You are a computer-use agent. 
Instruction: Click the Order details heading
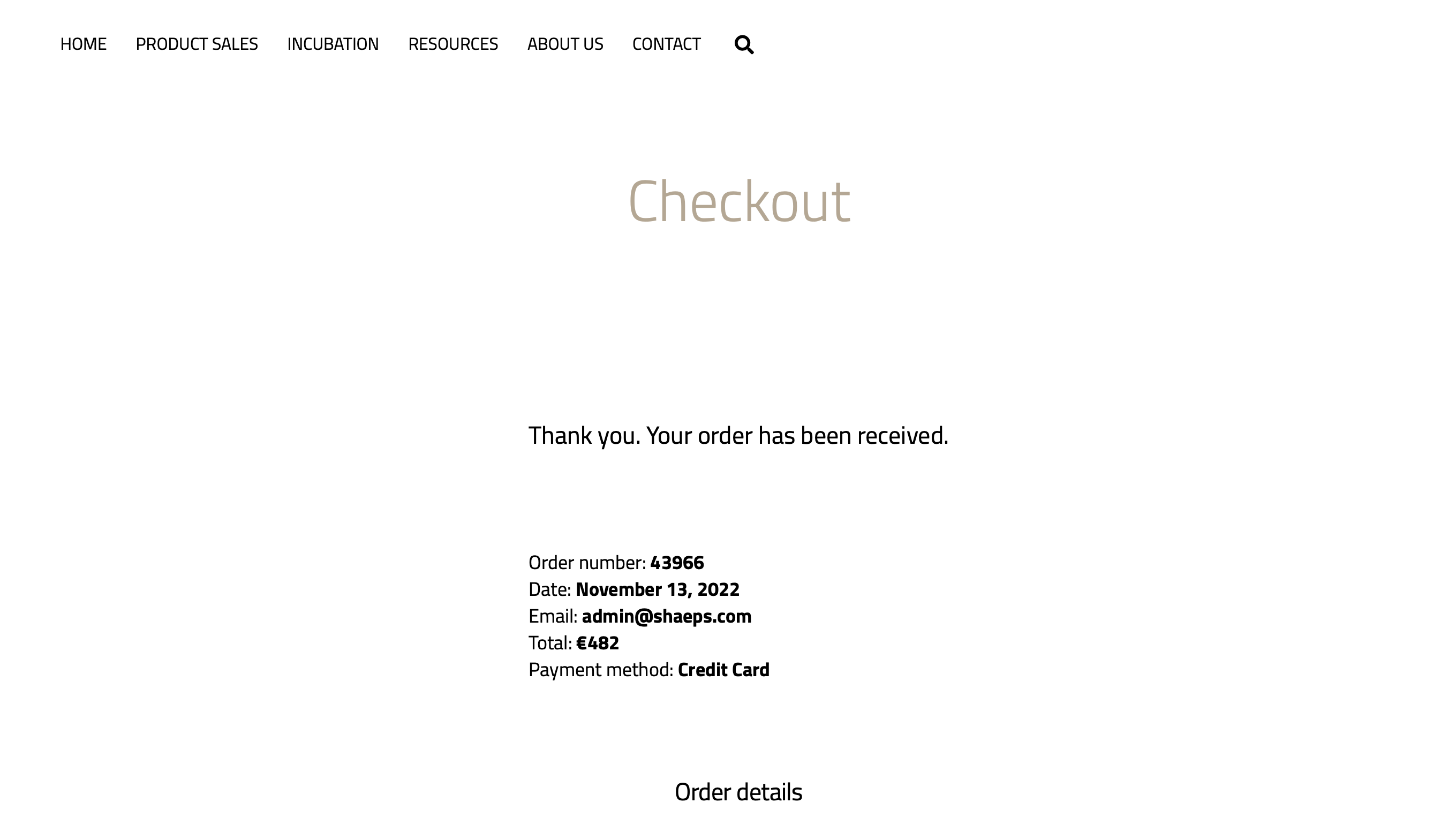pos(738,792)
